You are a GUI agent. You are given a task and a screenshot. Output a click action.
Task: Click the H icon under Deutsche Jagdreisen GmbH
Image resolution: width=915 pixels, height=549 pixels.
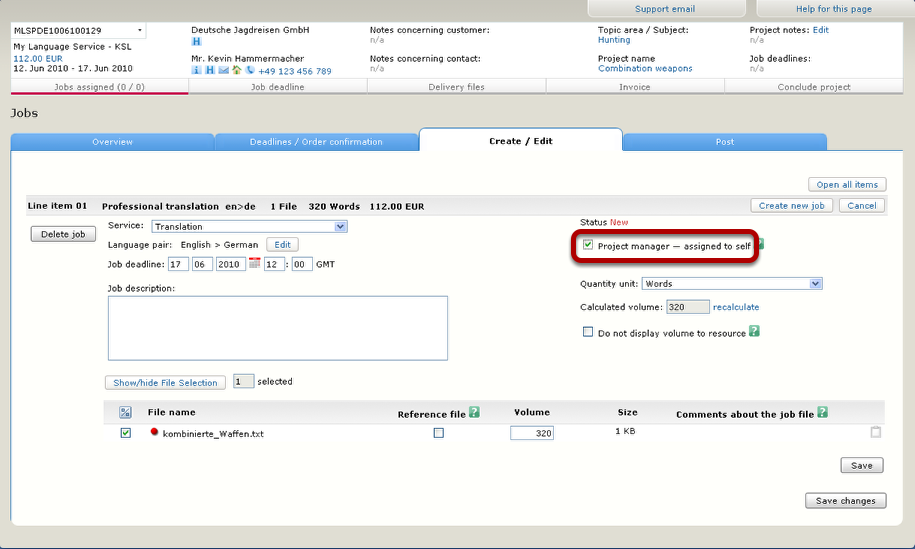click(x=197, y=41)
